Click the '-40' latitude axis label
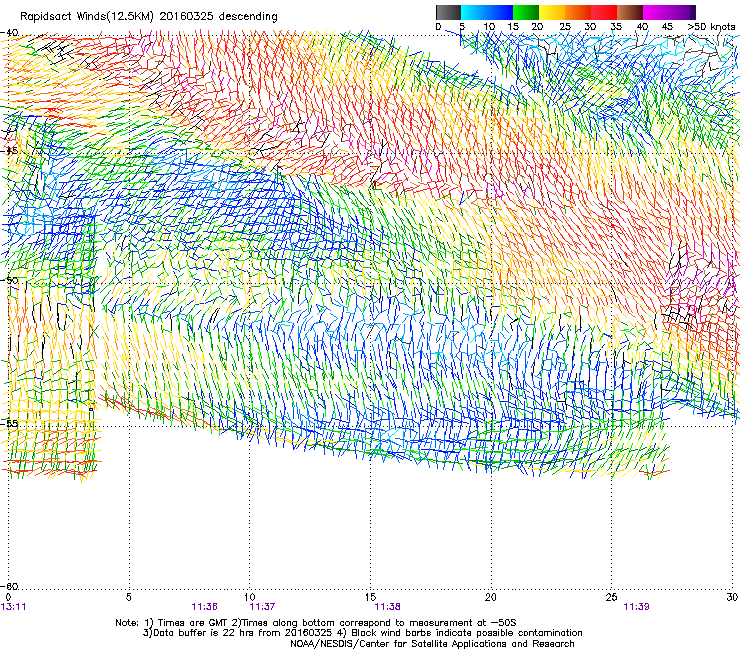The image size is (740, 650). [9, 33]
